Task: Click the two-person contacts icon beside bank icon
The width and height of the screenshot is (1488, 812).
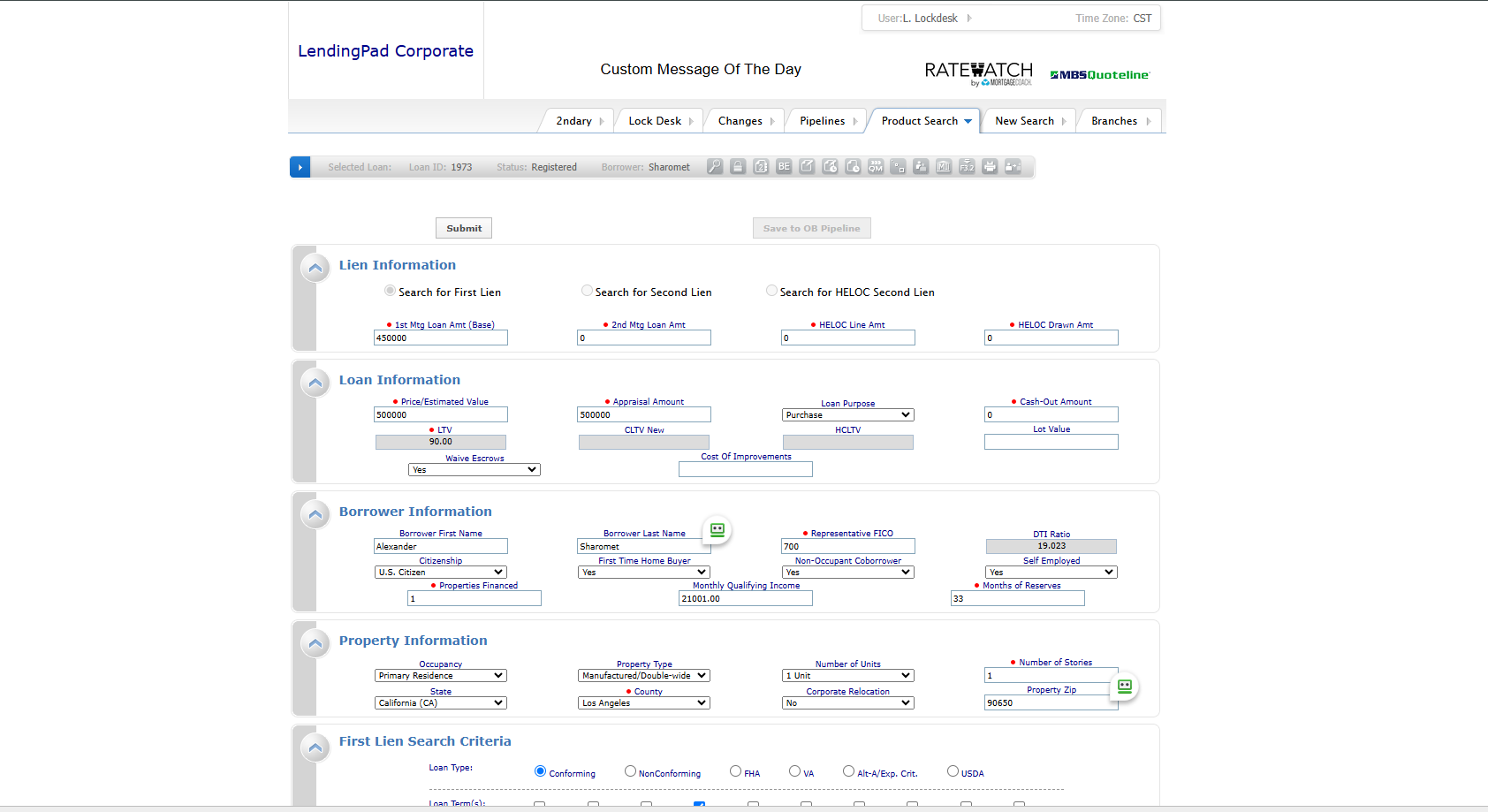Action: [x=921, y=166]
